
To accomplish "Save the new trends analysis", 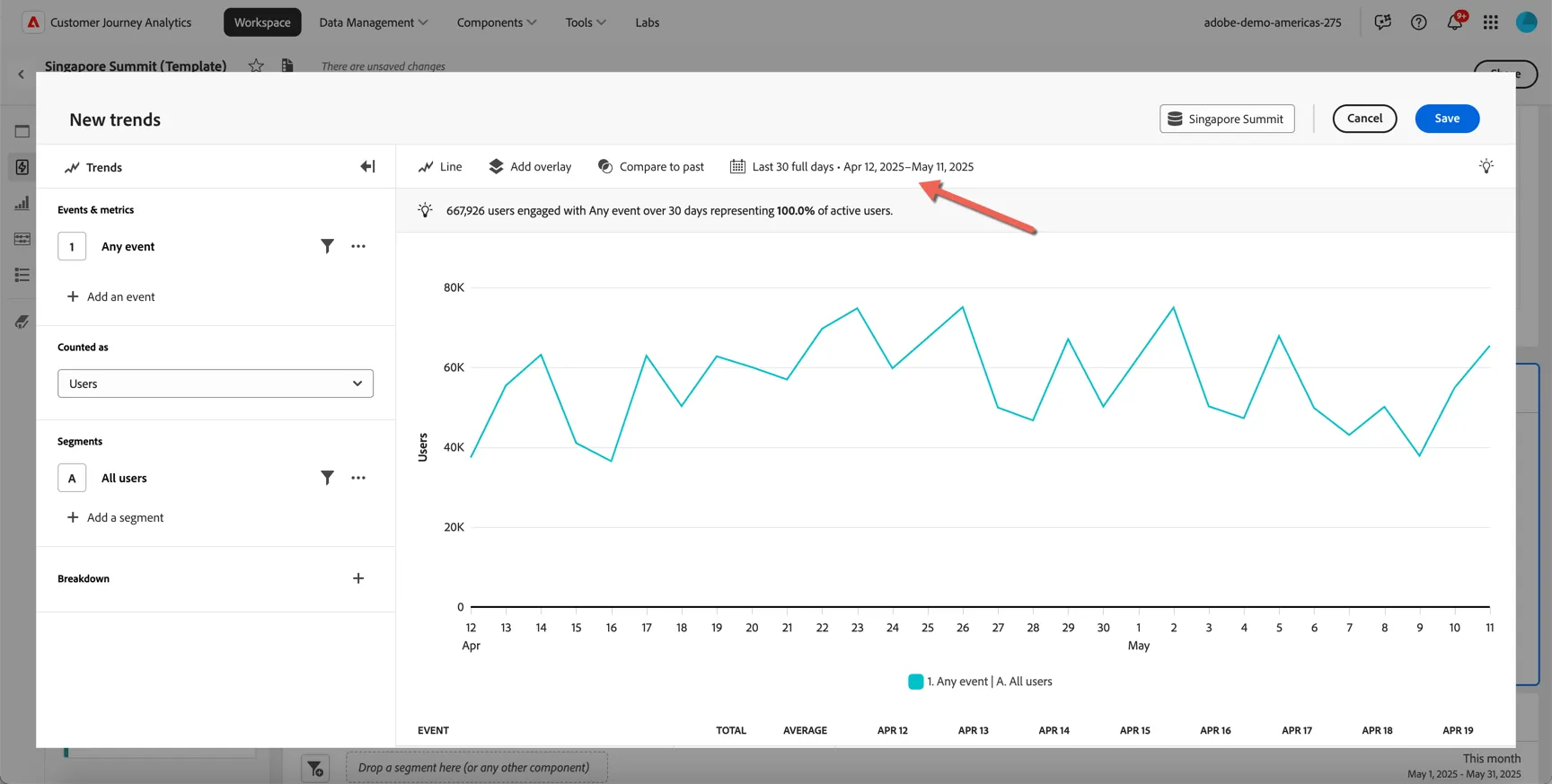I will 1447,119.
